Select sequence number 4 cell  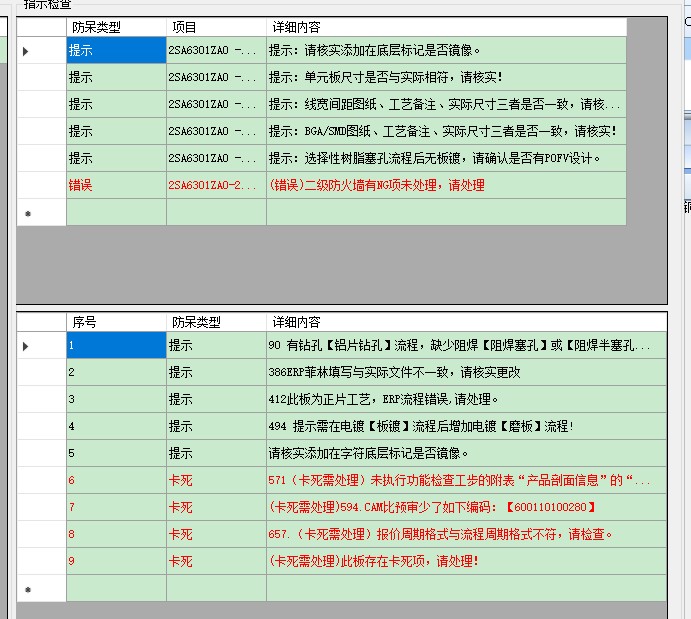(x=116, y=426)
